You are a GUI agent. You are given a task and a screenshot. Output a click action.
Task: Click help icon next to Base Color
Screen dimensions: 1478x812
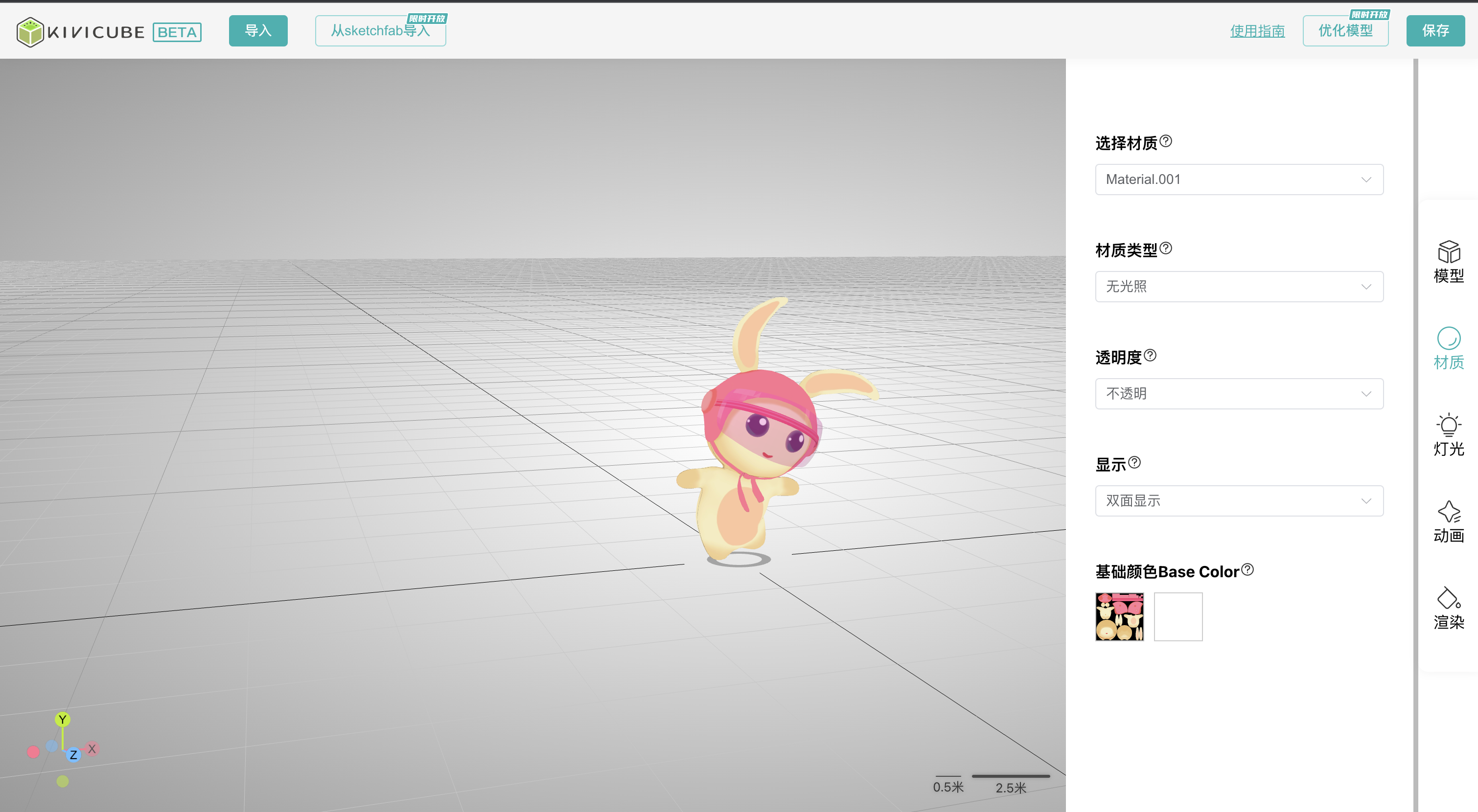point(1247,569)
